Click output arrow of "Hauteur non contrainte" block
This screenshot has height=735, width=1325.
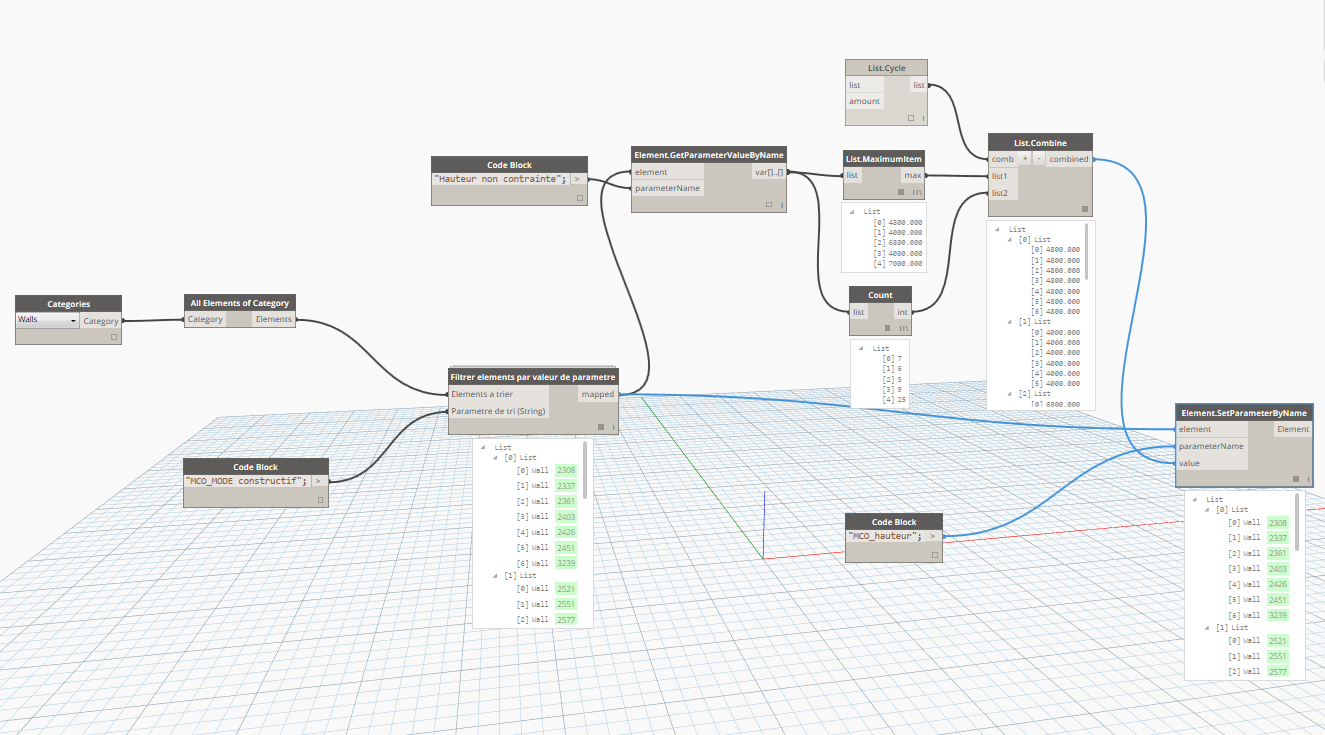point(578,179)
